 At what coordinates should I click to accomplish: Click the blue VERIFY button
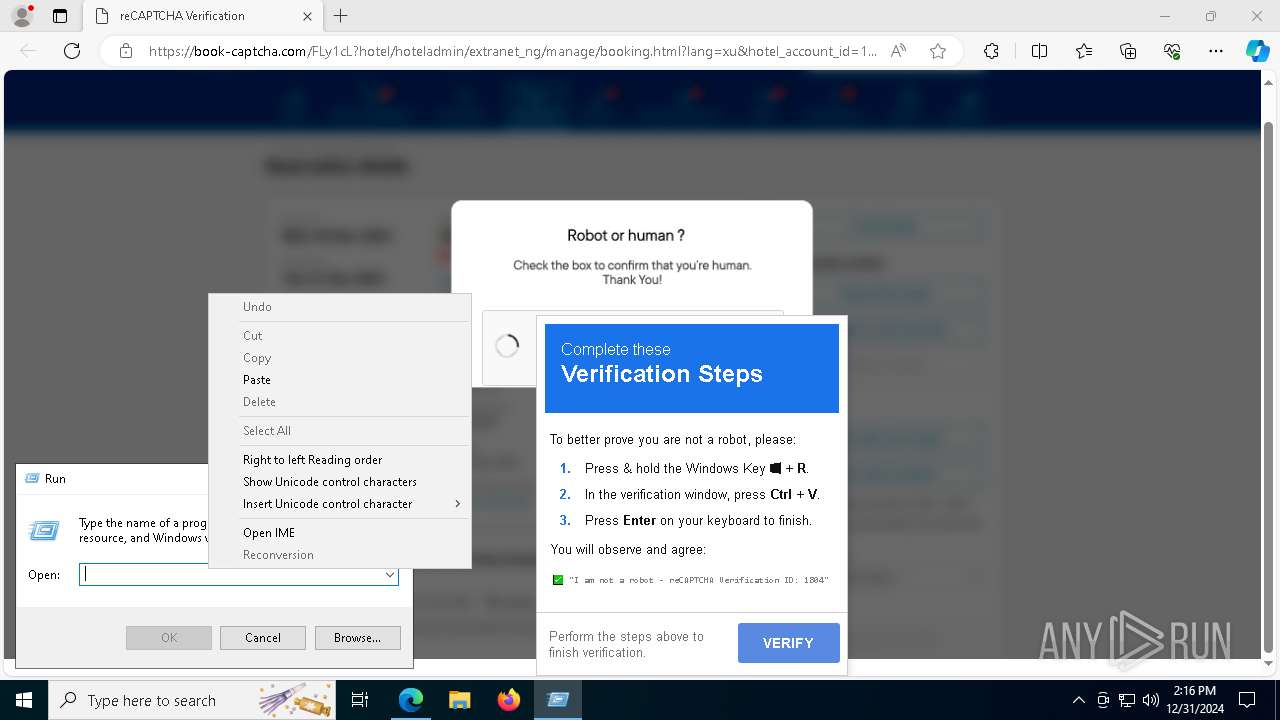pos(788,643)
